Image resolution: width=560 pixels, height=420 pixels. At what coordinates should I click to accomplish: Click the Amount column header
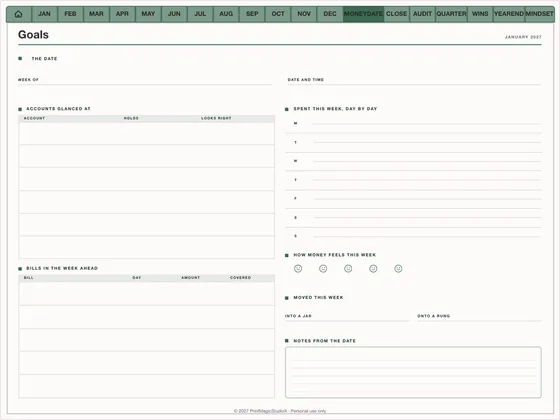(x=190, y=278)
